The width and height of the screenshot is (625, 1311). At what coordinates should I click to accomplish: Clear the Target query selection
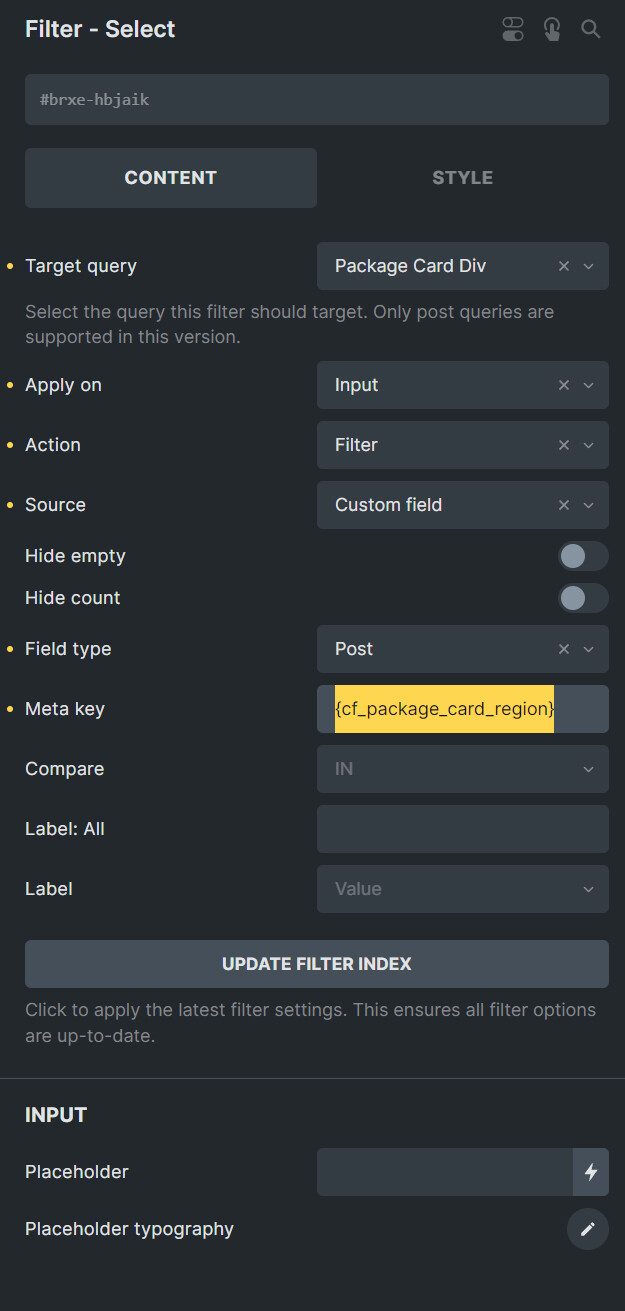564,266
